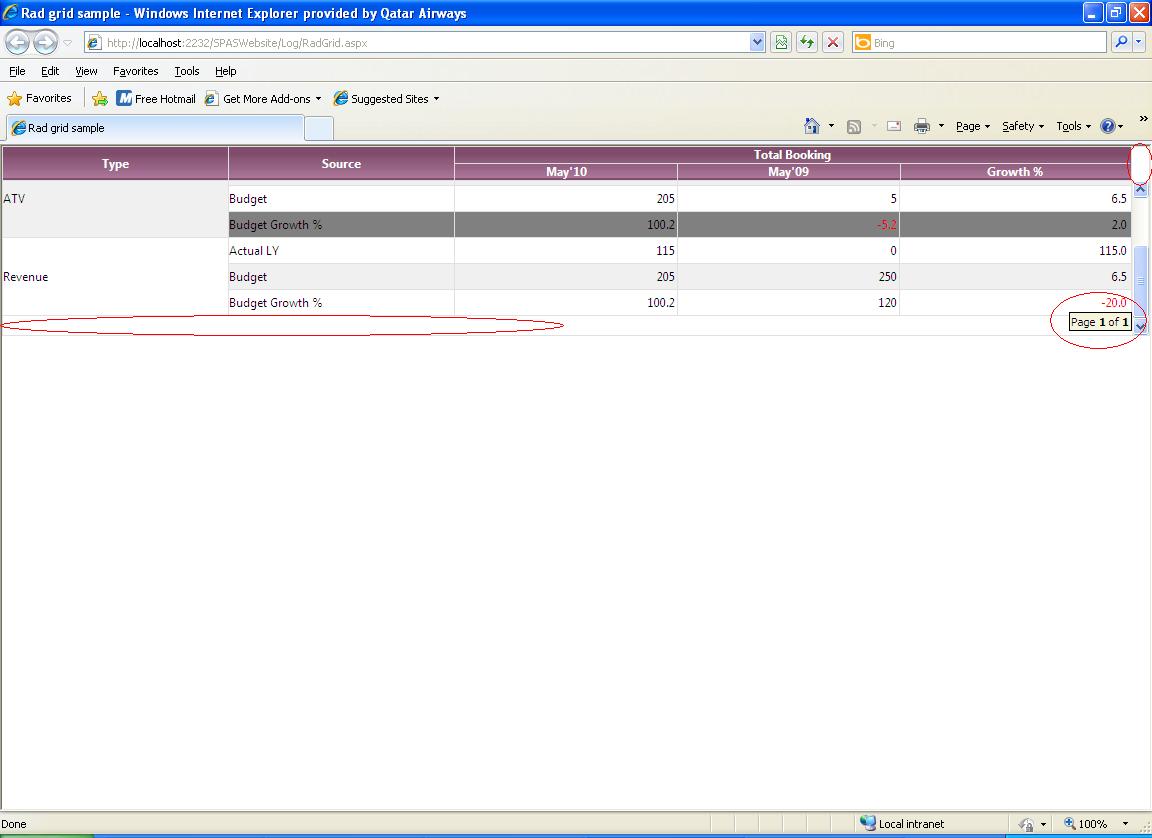
Task: Click the Print icon
Action: click(x=921, y=126)
